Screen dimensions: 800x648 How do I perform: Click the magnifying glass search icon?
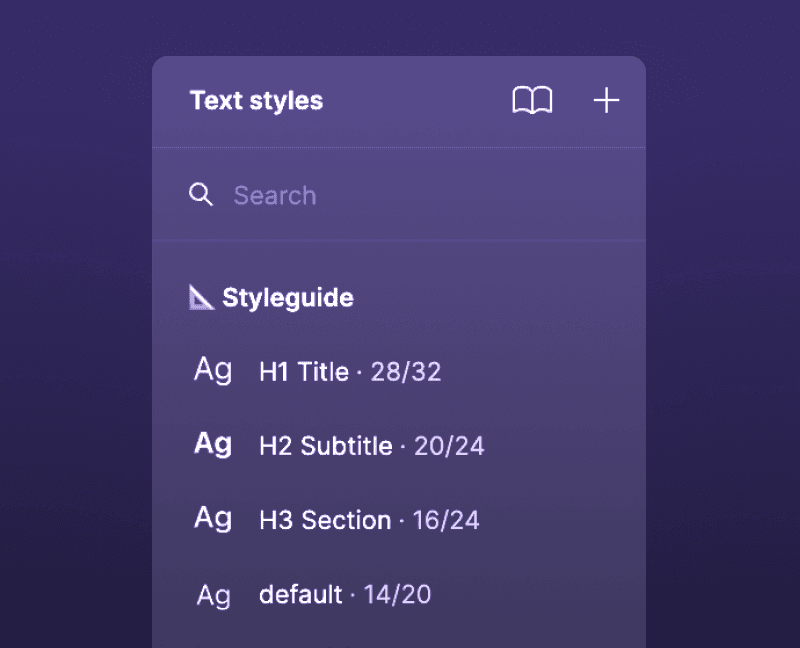click(201, 194)
